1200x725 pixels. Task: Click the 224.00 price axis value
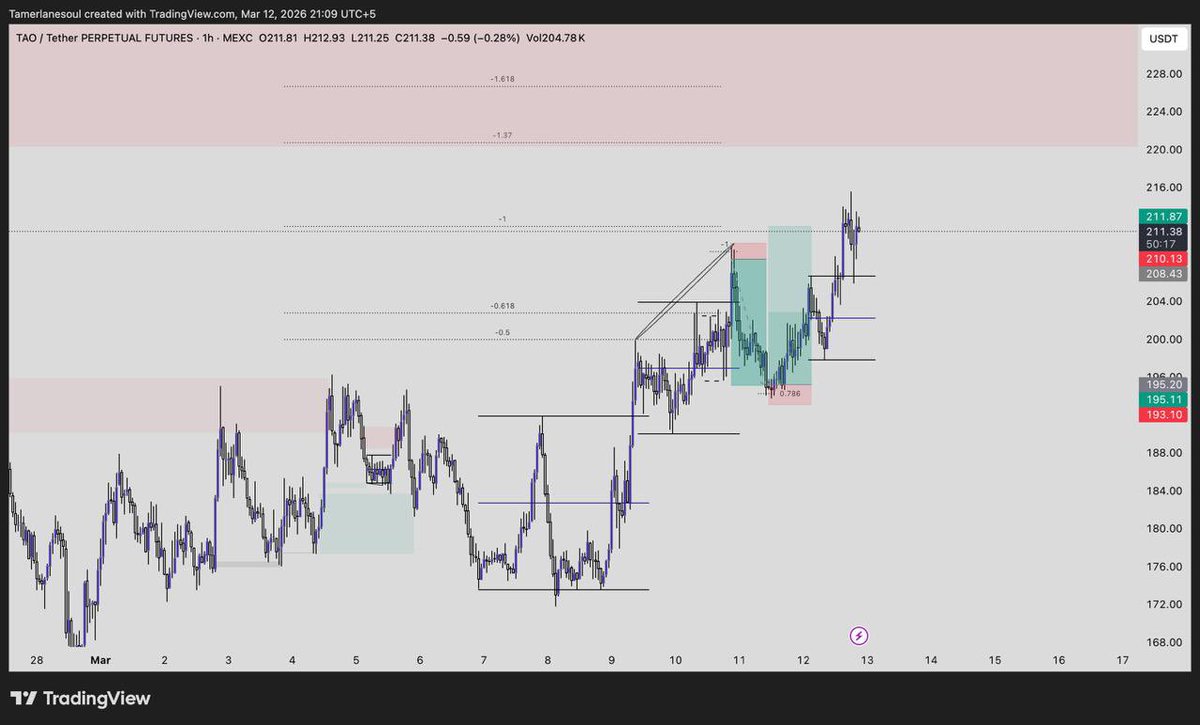click(1165, 112)
